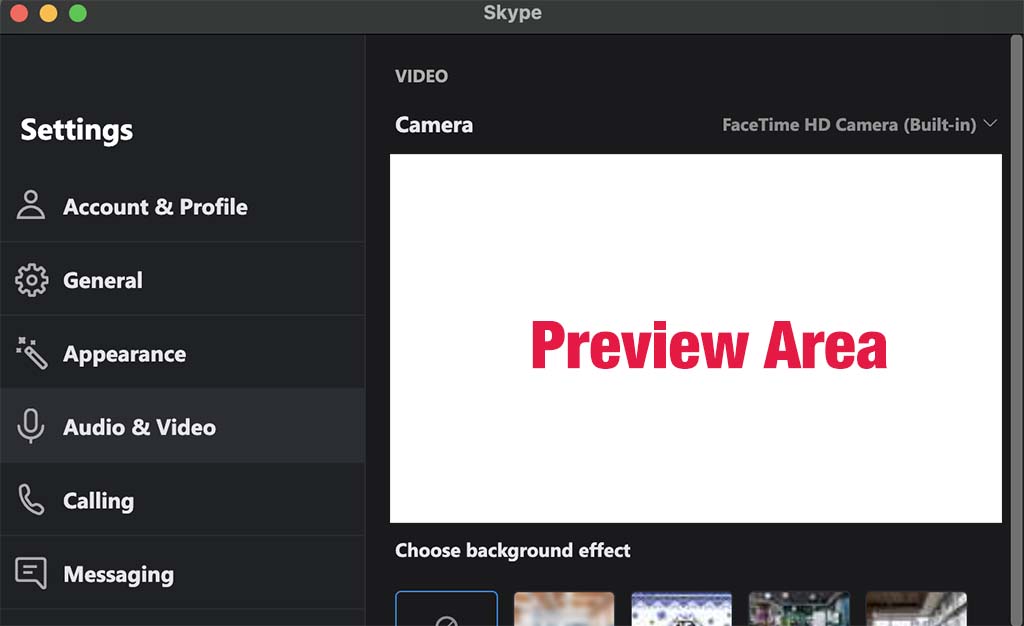Open Appearance settings via the magic wand icon

pos(31,353)
